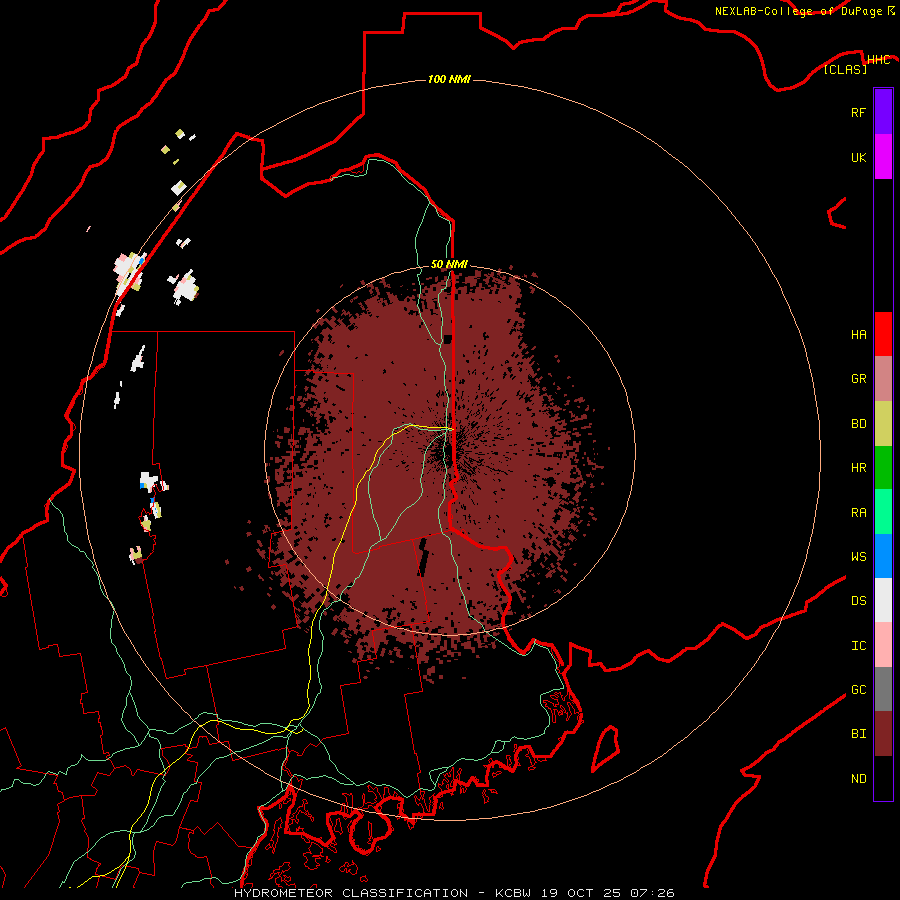Pick the HR green legend swatch
This screenshot has width=900, height=900.
click(883, 467)
